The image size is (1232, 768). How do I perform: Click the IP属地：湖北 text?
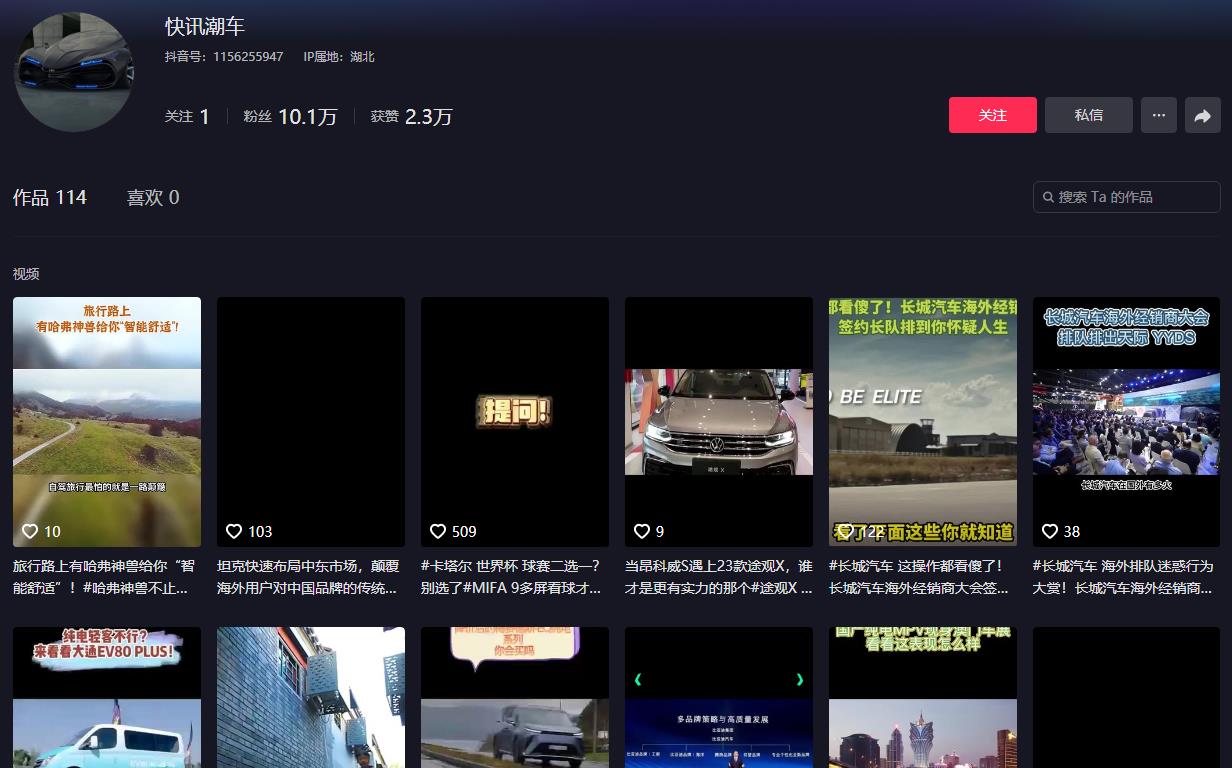click(x=339, y=57)
